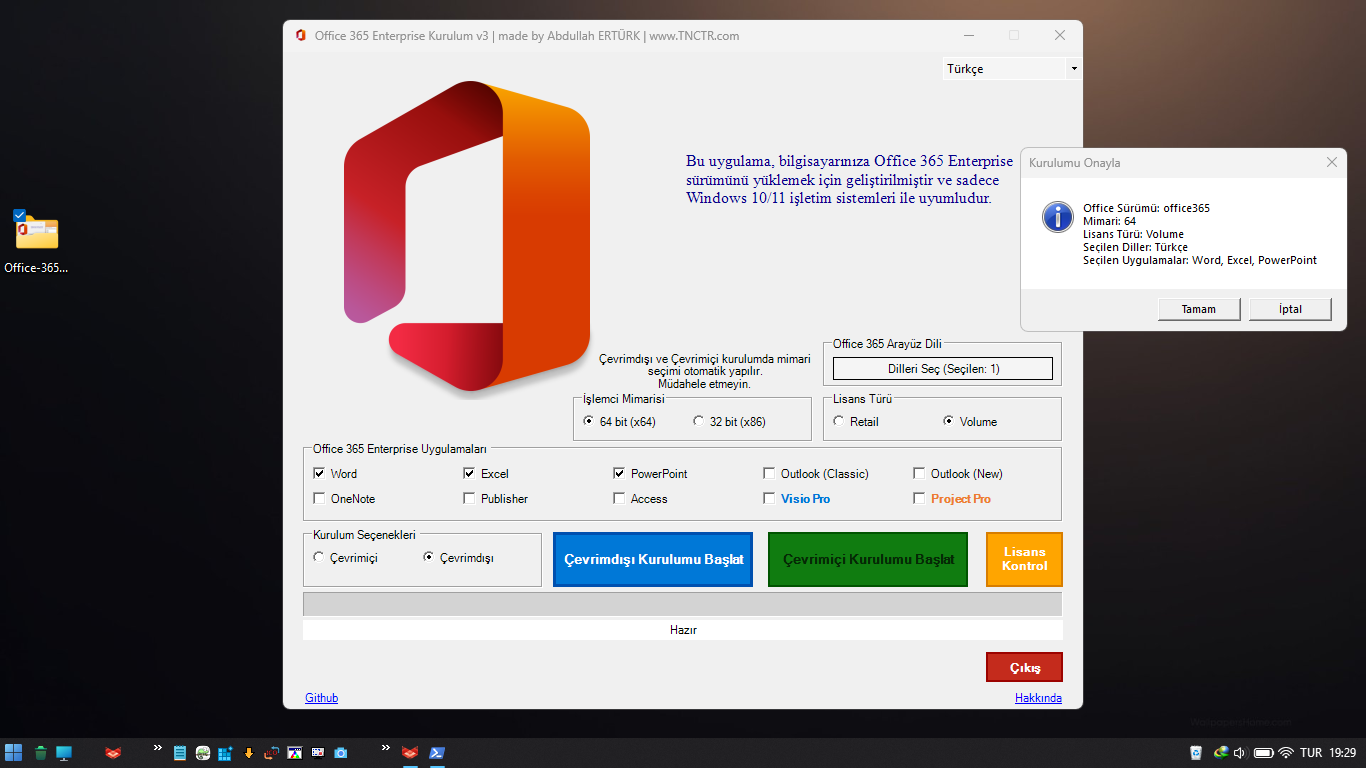Cancel installation with İptal button

point(1290,309)
